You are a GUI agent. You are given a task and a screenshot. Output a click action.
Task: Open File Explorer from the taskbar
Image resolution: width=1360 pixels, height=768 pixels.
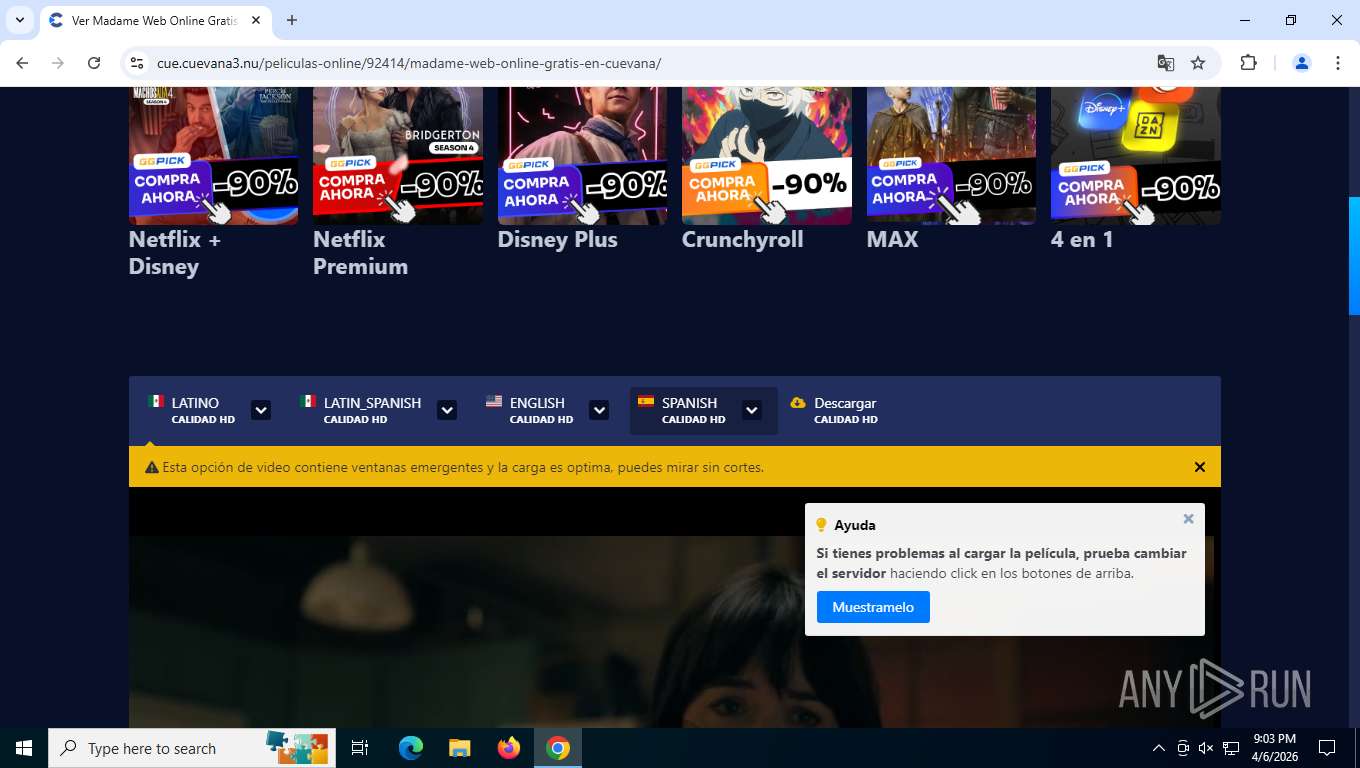(x=459, y=748)
